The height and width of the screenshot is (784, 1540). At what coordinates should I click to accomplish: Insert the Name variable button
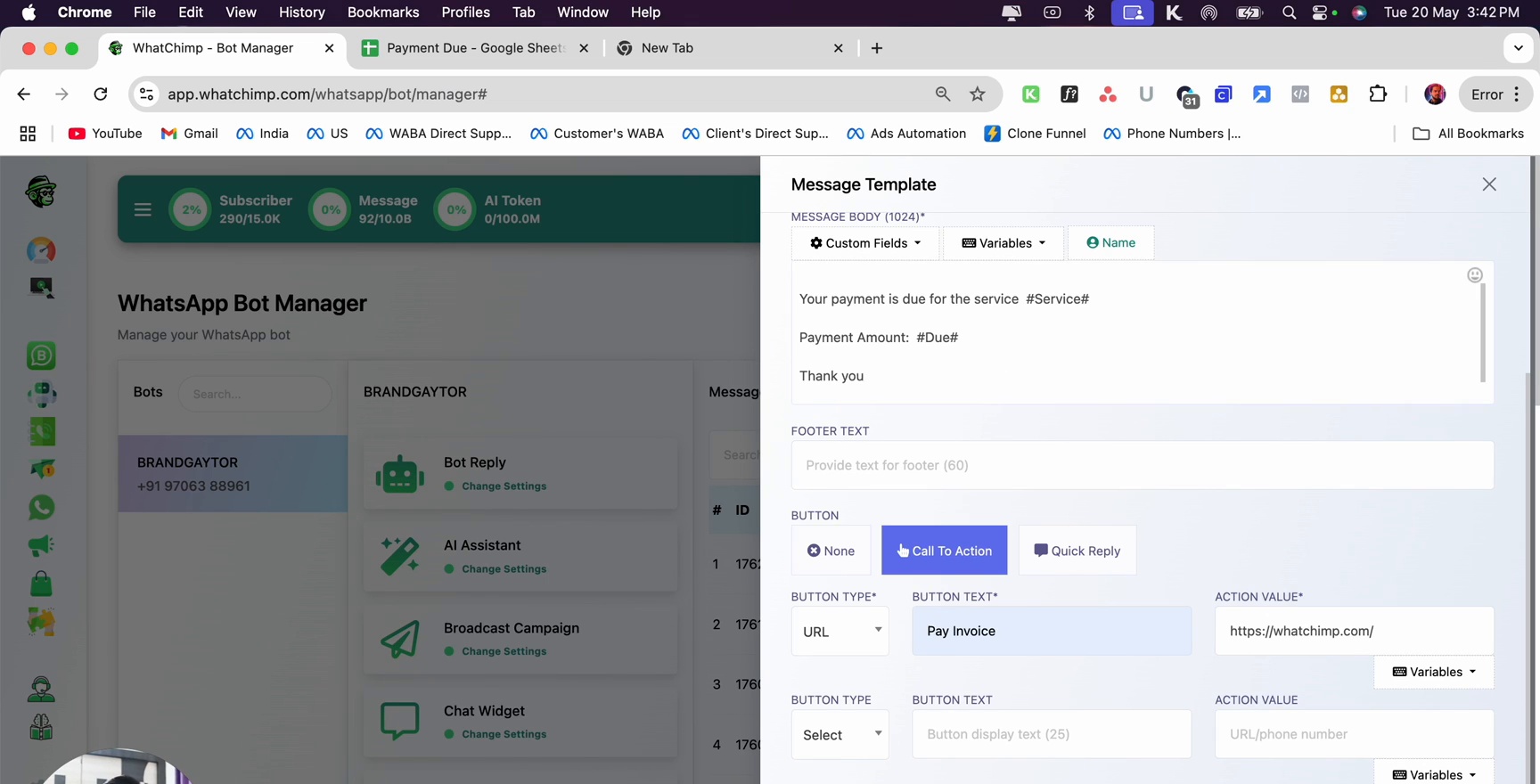click(1110, 243)
